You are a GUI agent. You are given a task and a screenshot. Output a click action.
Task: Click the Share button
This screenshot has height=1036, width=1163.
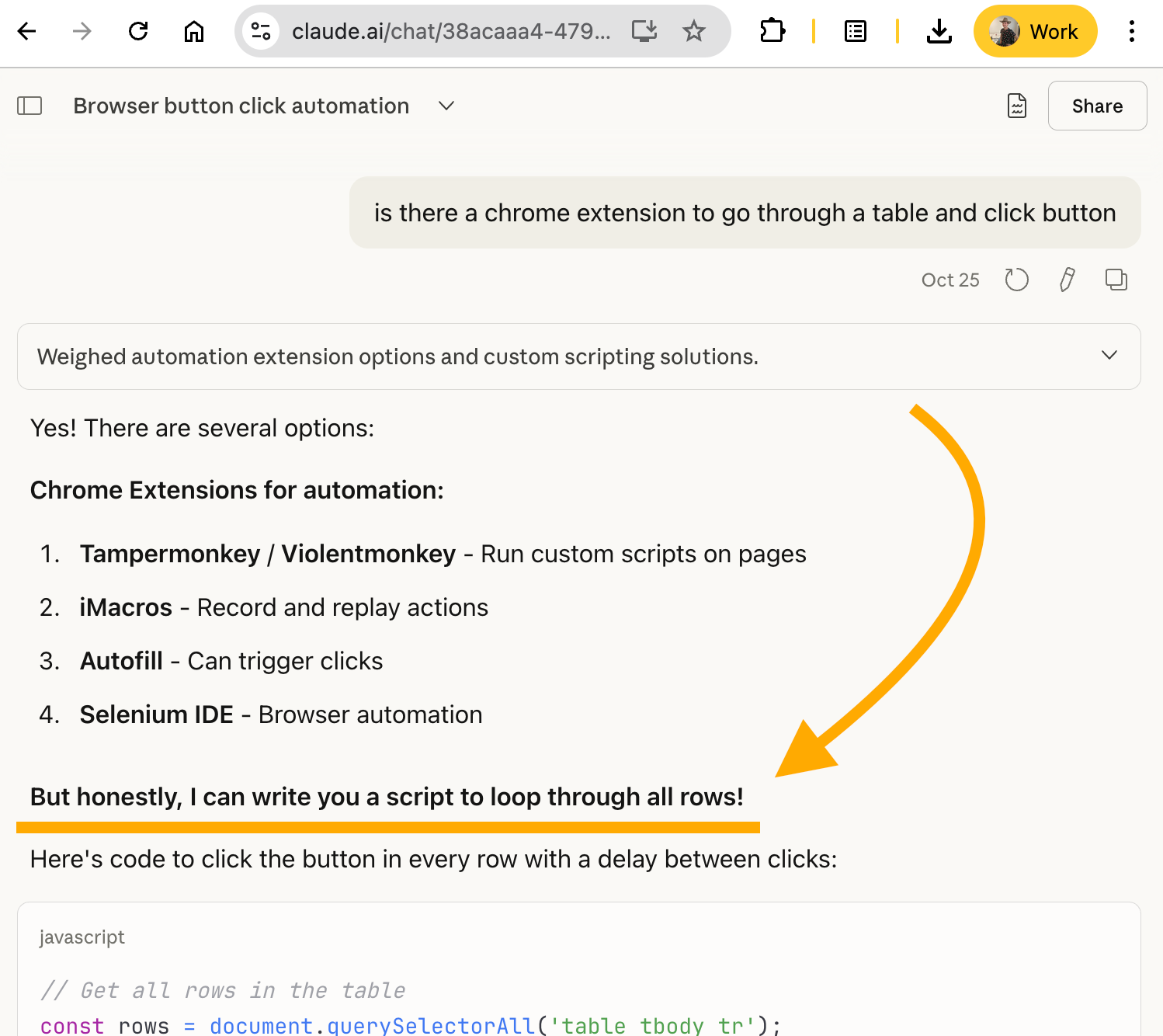point(1096,106)
